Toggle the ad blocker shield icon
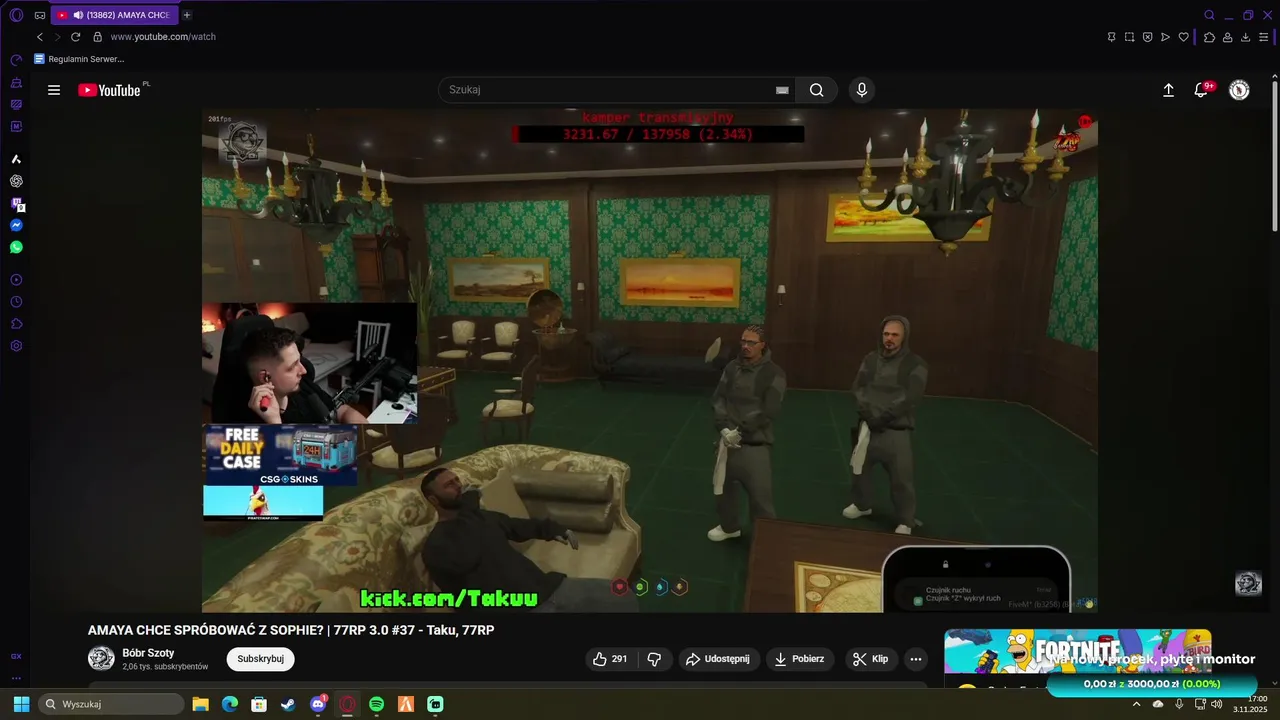1280x720 pixels. 1147,37
